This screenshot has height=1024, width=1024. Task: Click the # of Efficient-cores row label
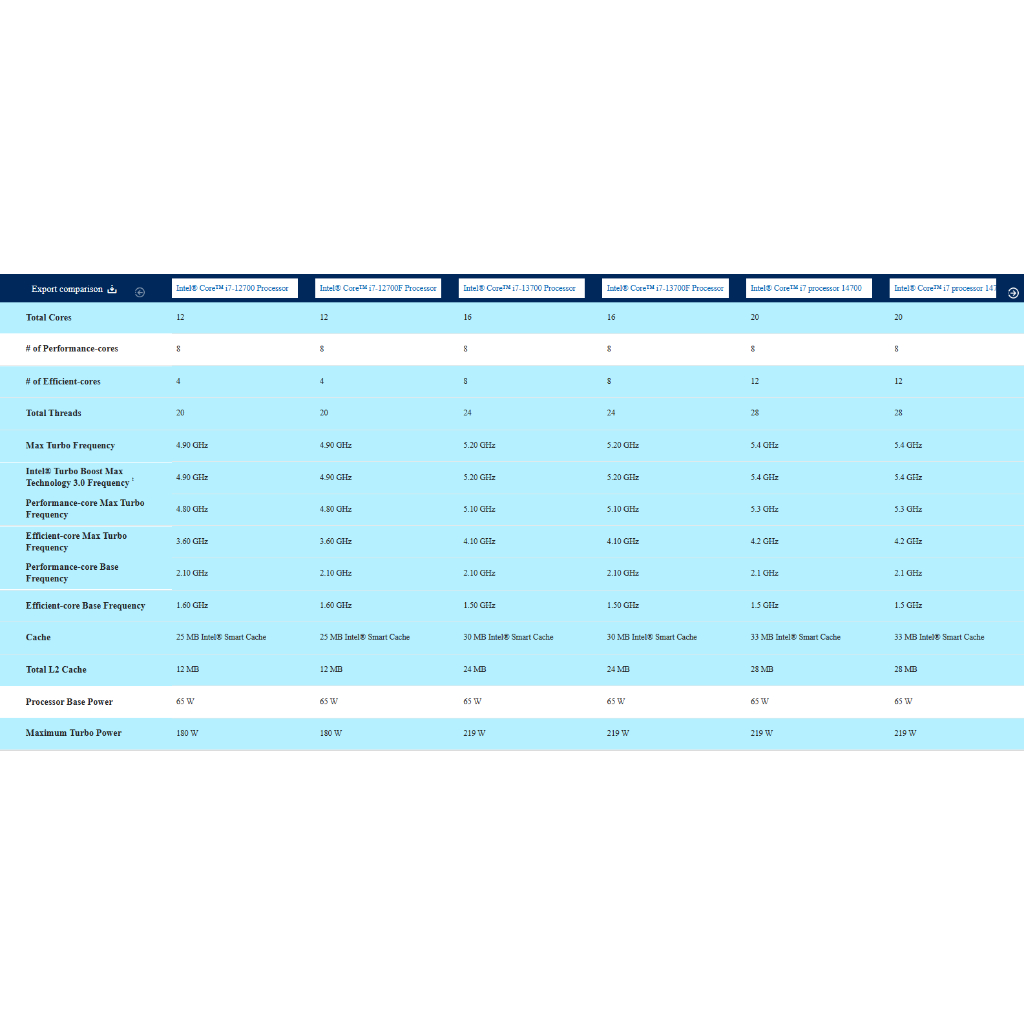click(63, 381)
